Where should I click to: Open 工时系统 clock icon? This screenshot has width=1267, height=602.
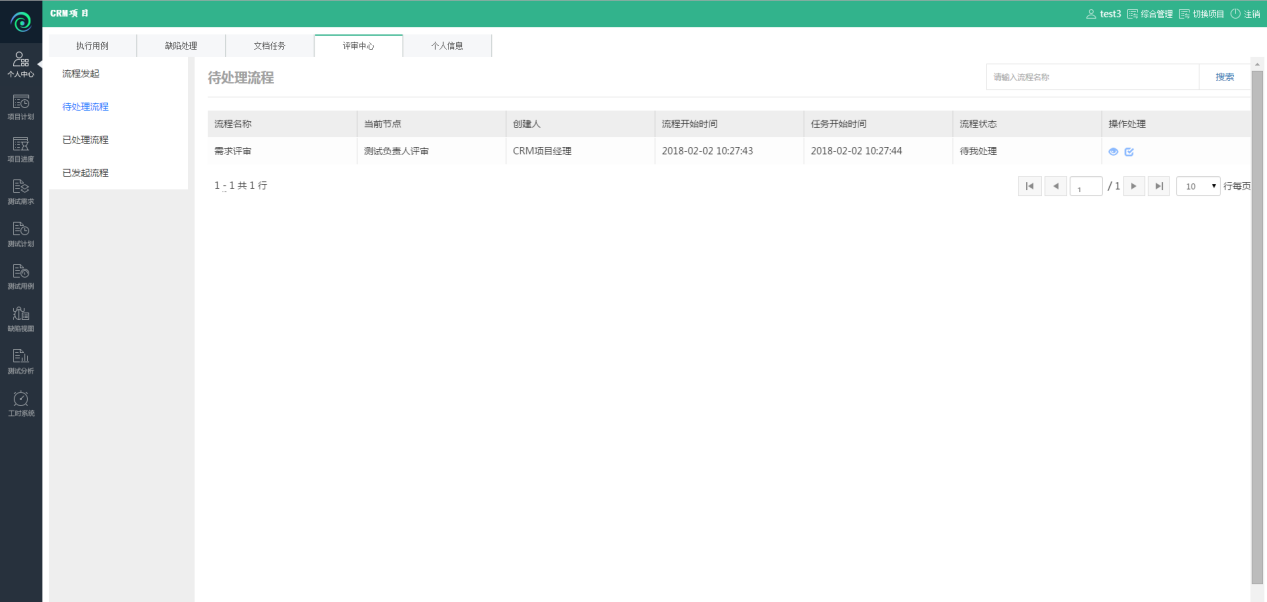20,403
